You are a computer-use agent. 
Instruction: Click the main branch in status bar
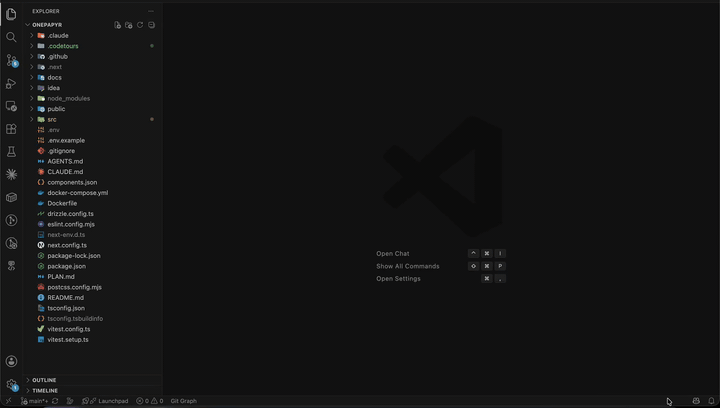[x=35, y=401]
